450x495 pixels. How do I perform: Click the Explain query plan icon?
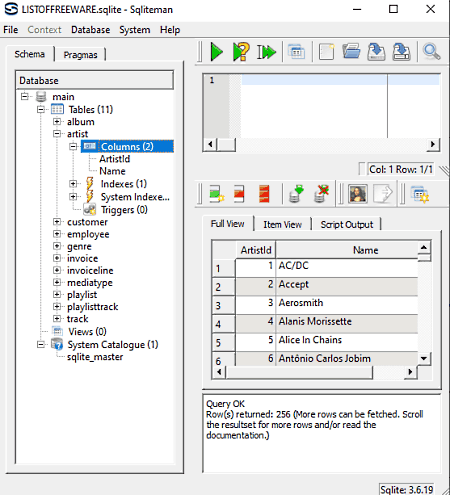point(241,52)
